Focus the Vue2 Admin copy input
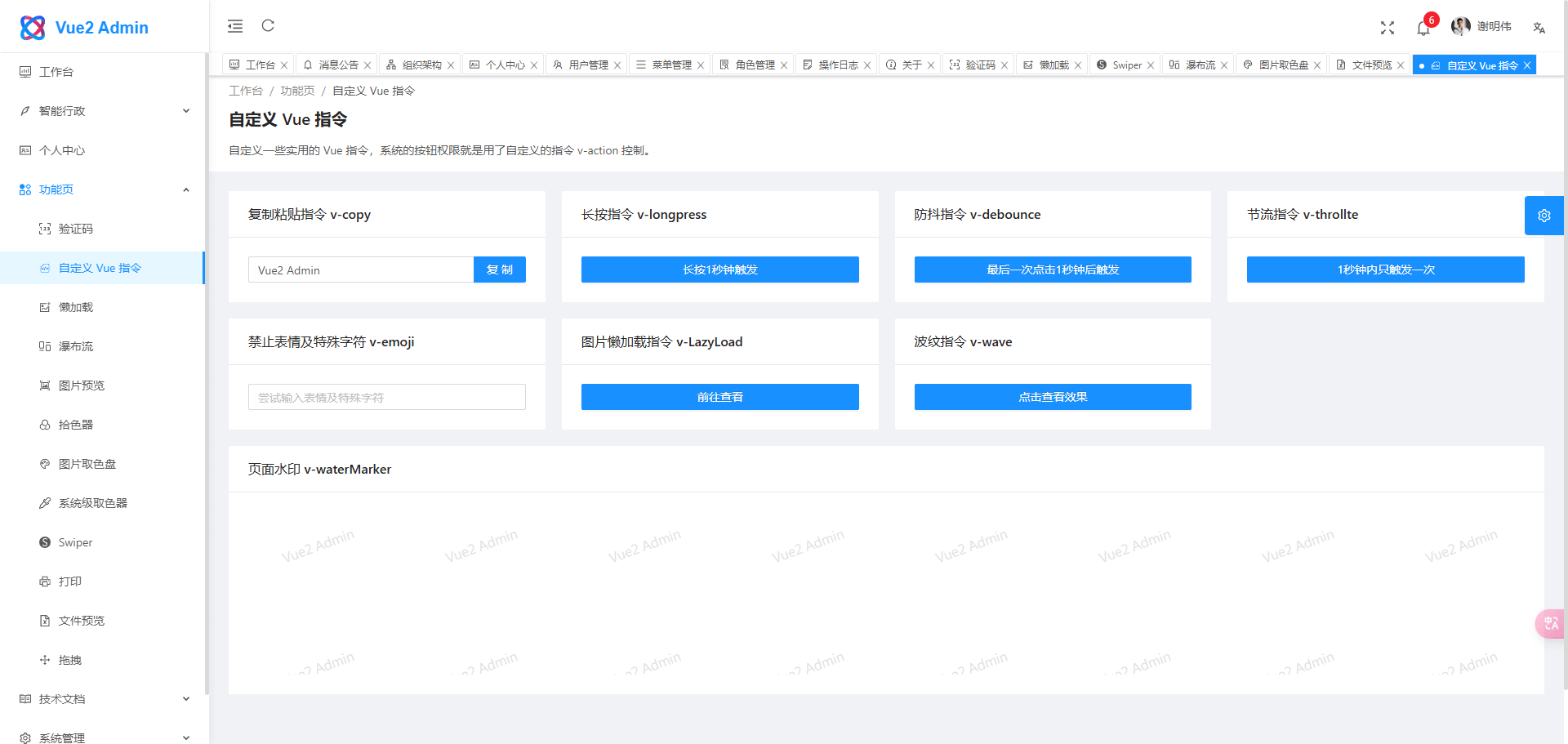1568x744 pixels. (x=361, y=270)
